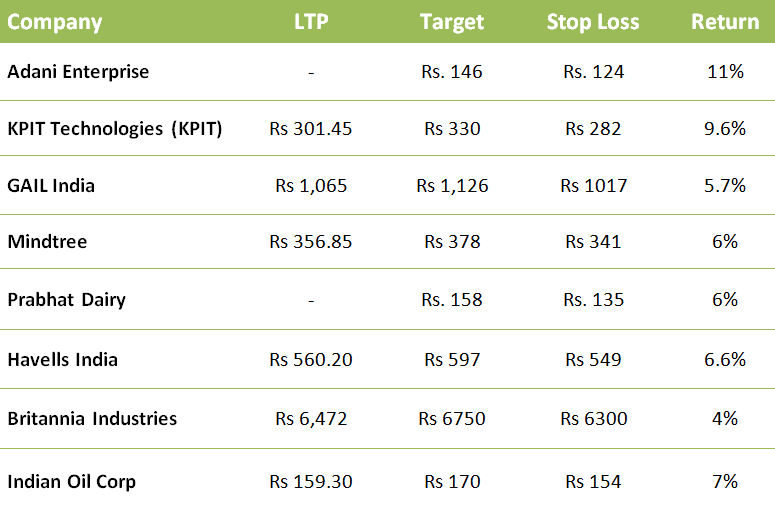Image resolution: width=775 pixels, height=513 pixels.
Task: Click the Rs 301.45 LTP value
Action: coord(311,129)
